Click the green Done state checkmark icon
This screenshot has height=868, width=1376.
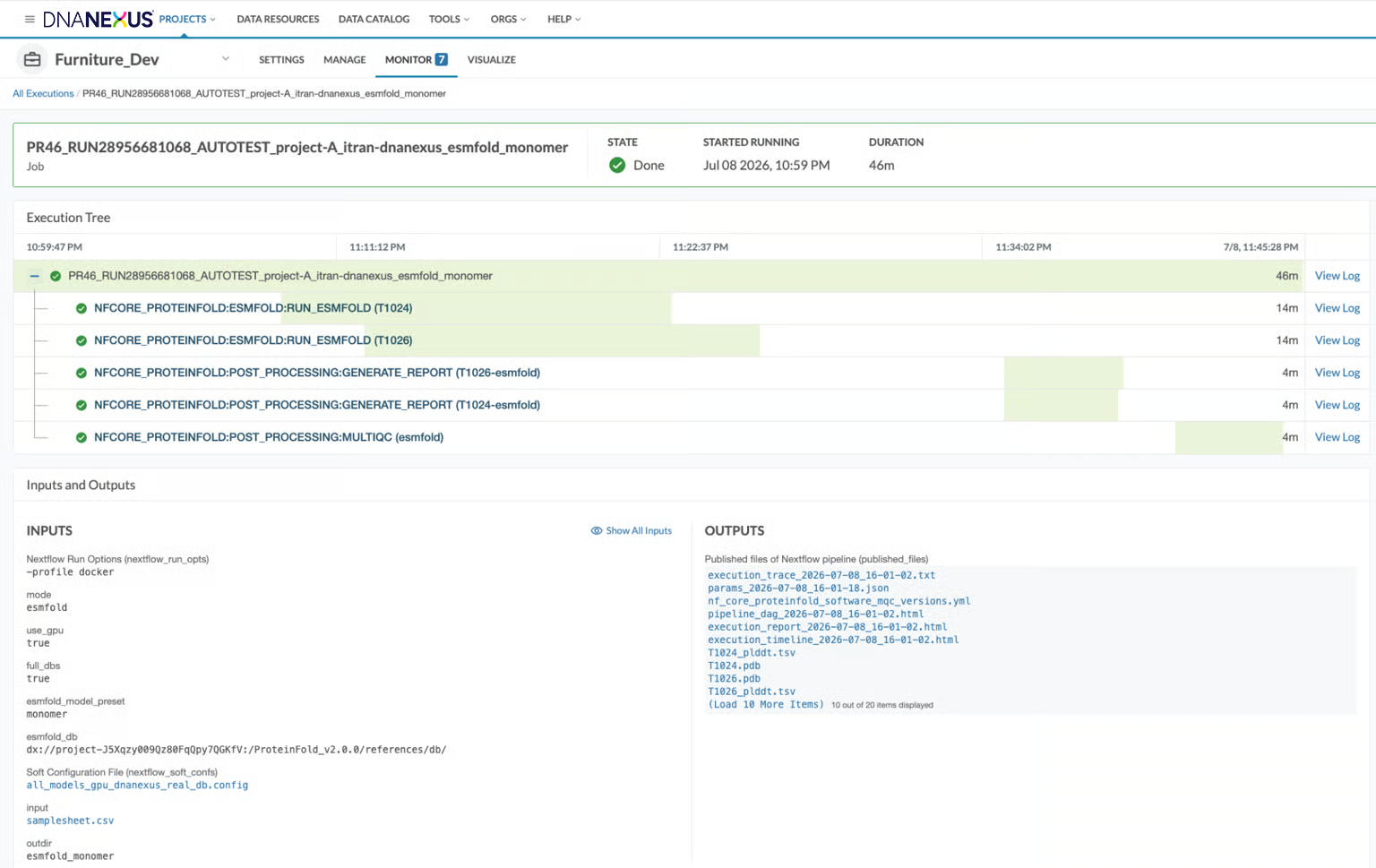coord(617,165)
